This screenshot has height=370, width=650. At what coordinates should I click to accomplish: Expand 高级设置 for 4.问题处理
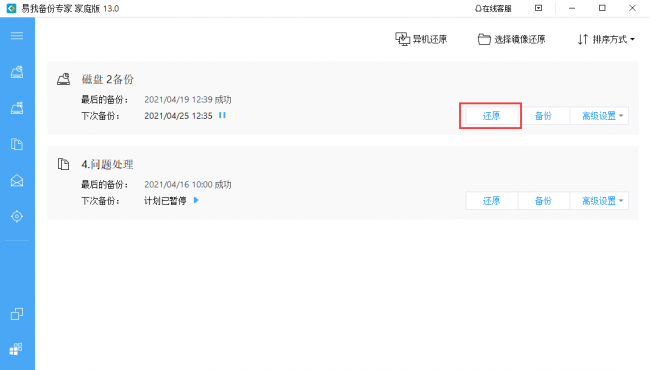[599, 201]
